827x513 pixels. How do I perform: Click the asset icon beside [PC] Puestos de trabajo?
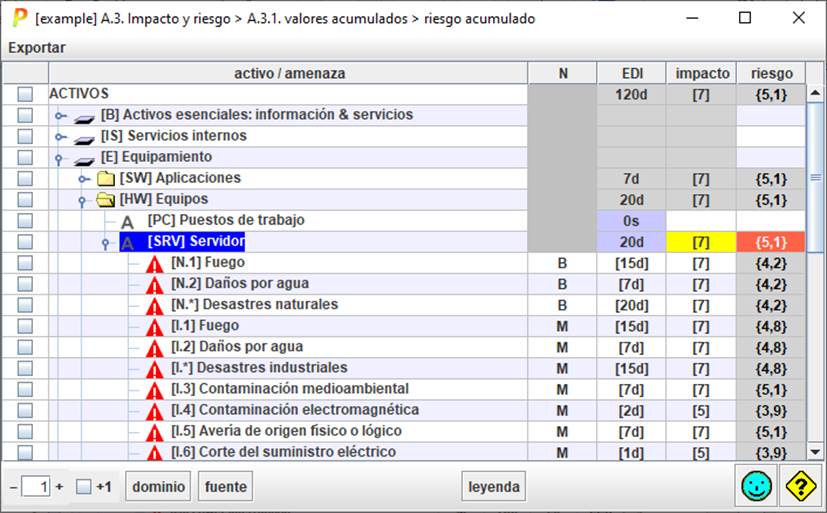coord(128,221)
